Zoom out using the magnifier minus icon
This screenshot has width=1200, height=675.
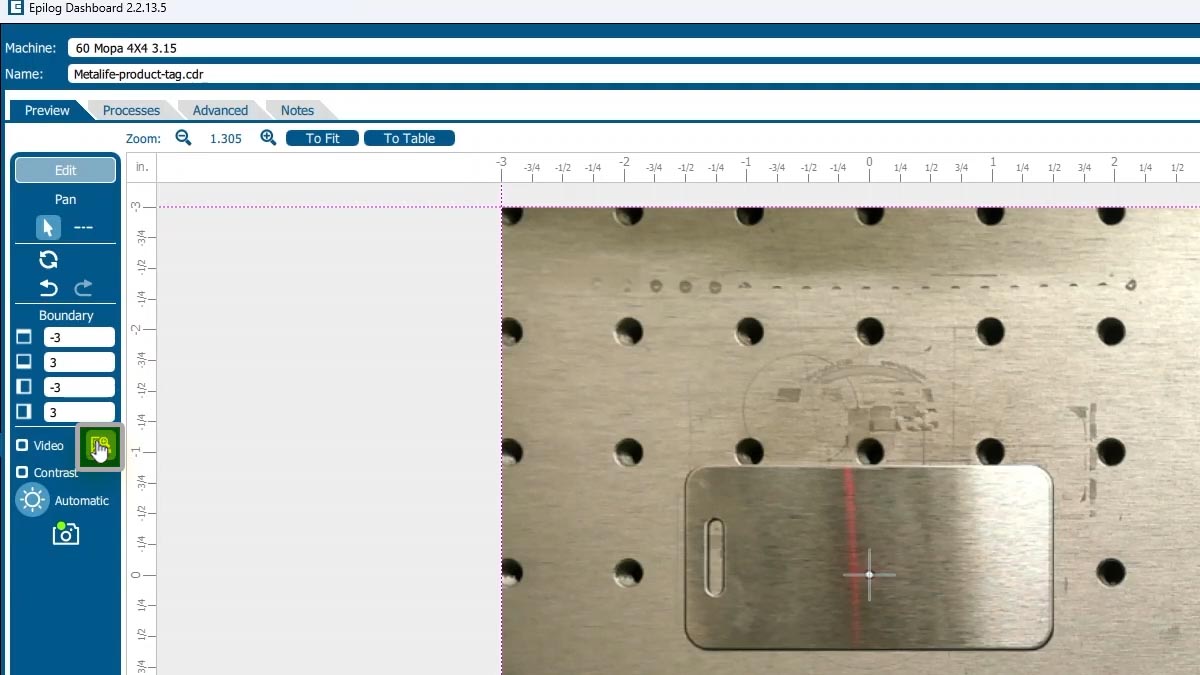click(183, 137)
